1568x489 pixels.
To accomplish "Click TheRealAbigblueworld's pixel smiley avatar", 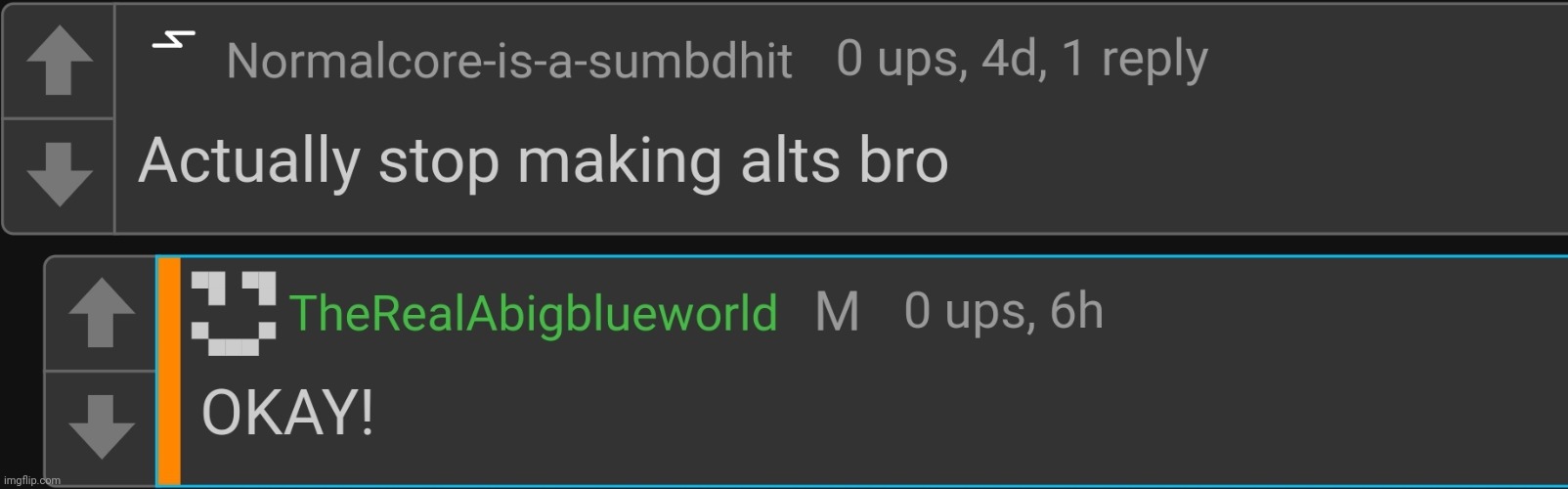I will point(234,313).
